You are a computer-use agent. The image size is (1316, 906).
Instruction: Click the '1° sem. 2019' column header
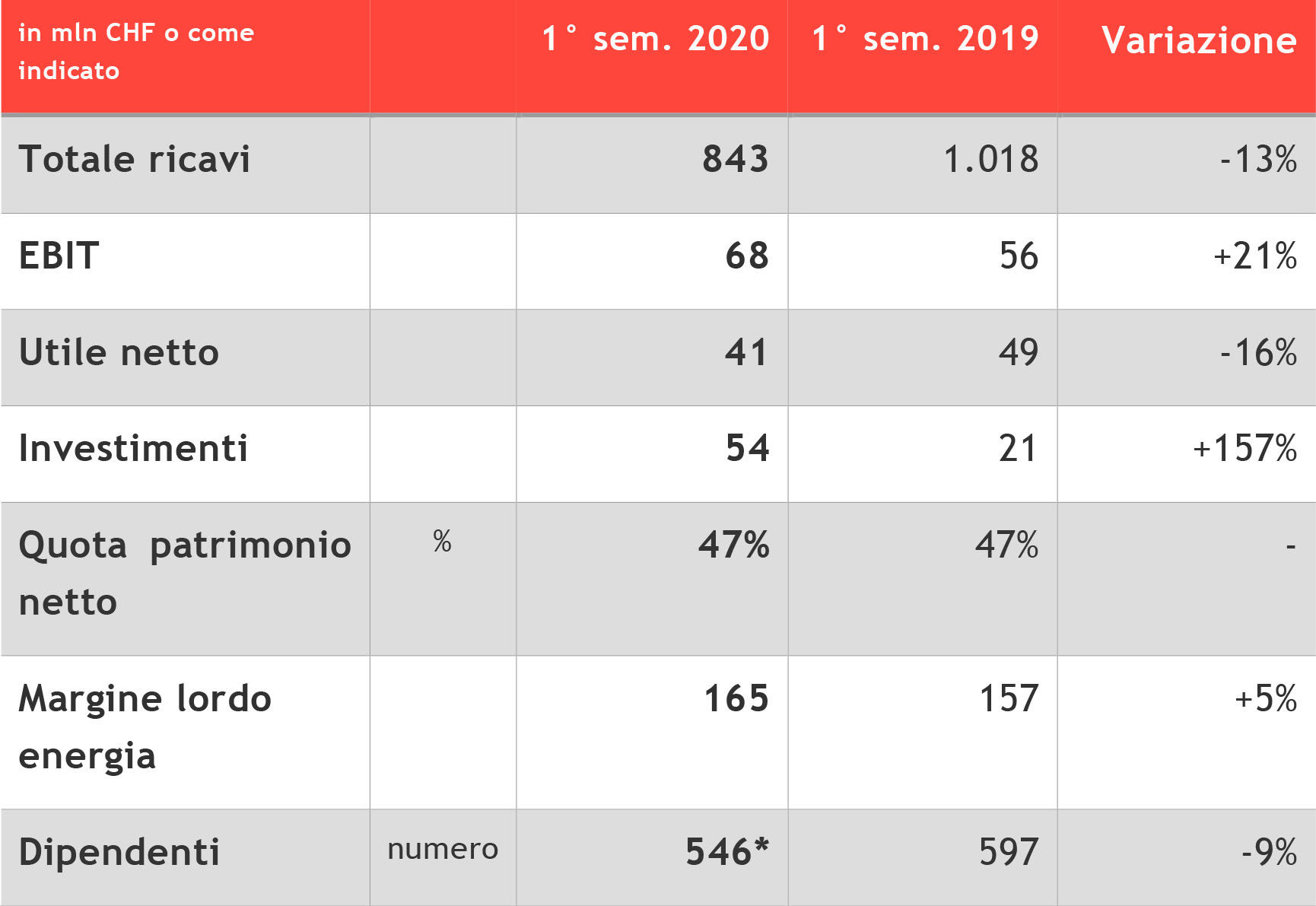(925, 39)
